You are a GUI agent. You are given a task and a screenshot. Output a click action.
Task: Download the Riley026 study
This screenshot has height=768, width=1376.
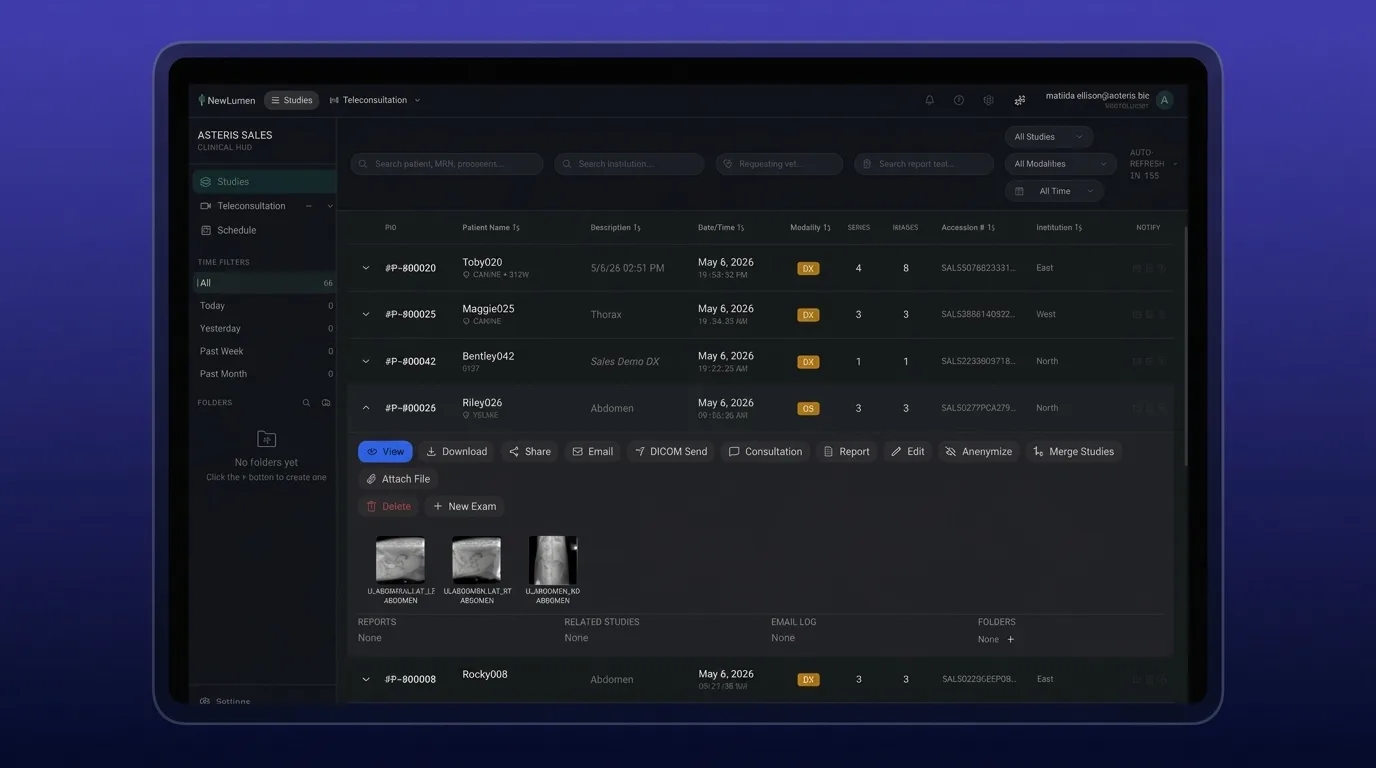[456, 452]
